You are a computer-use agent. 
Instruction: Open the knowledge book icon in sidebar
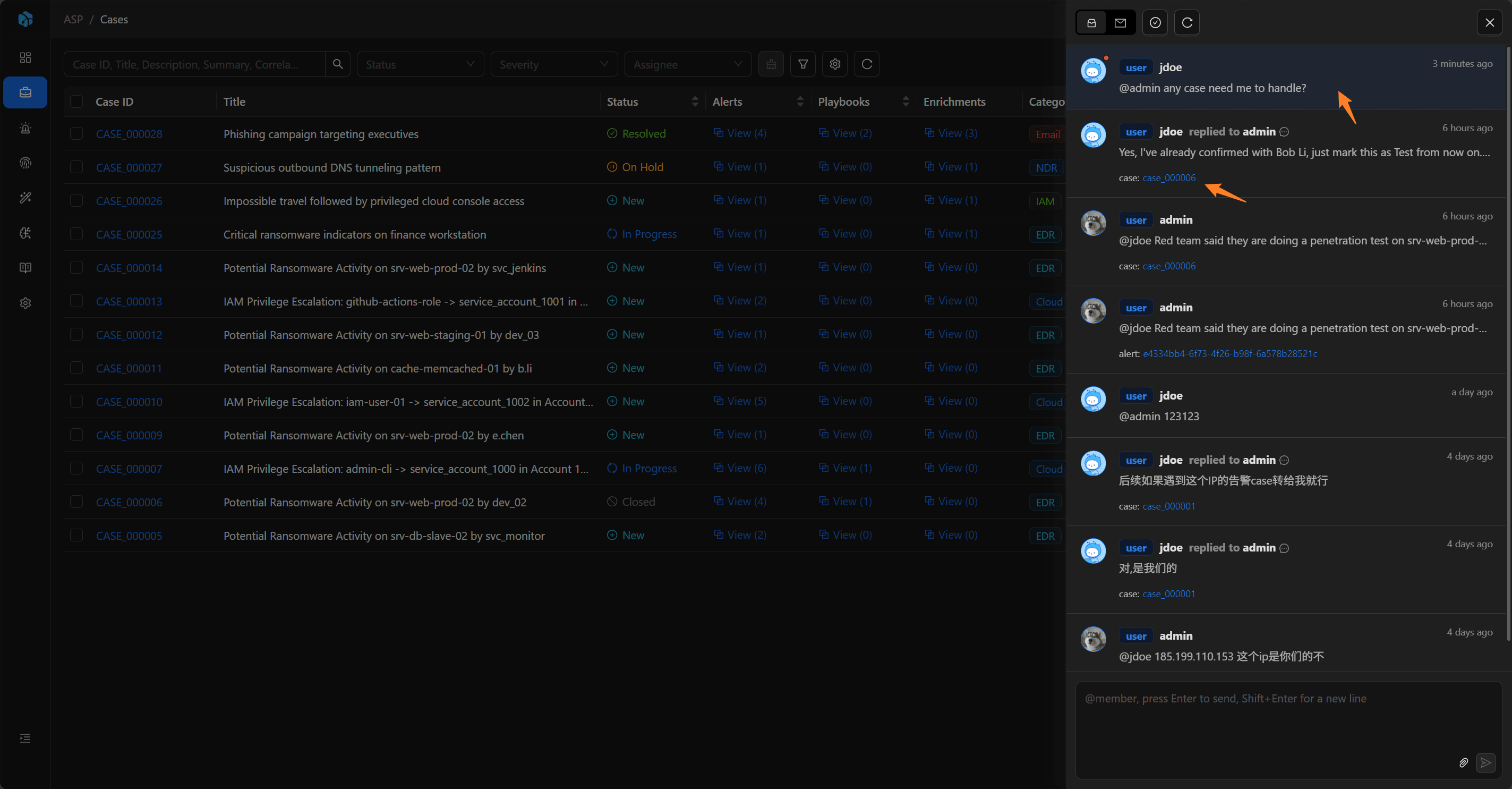click(x=25, y=268)
